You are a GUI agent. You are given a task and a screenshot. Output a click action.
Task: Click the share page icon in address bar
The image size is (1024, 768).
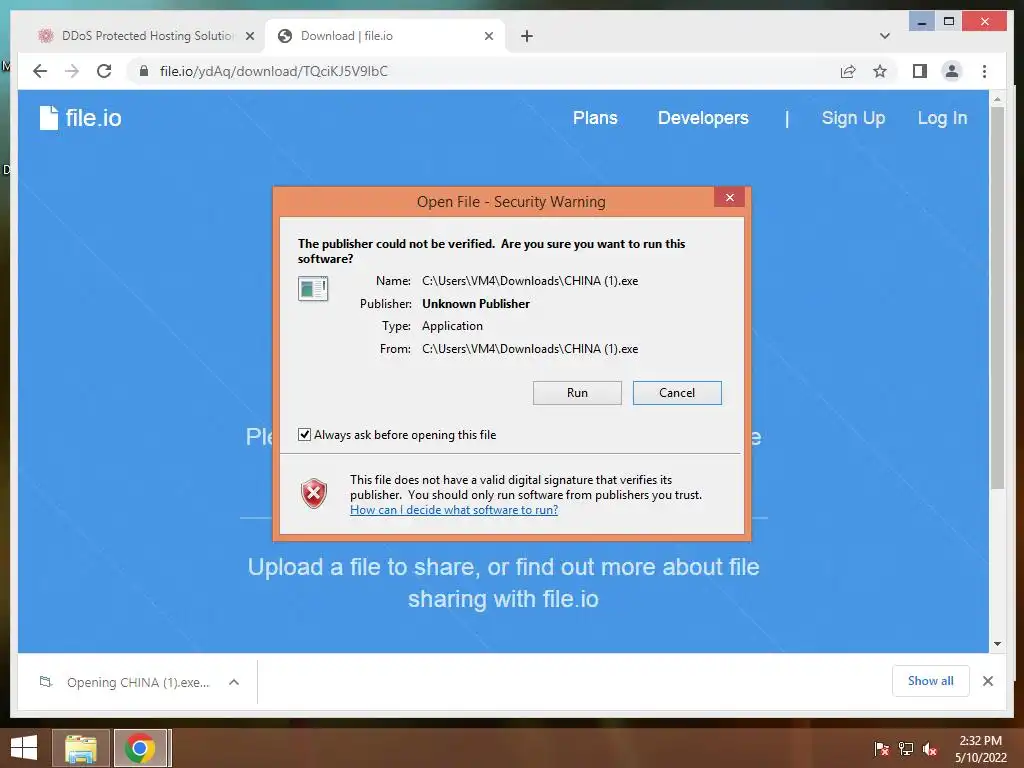848,71
